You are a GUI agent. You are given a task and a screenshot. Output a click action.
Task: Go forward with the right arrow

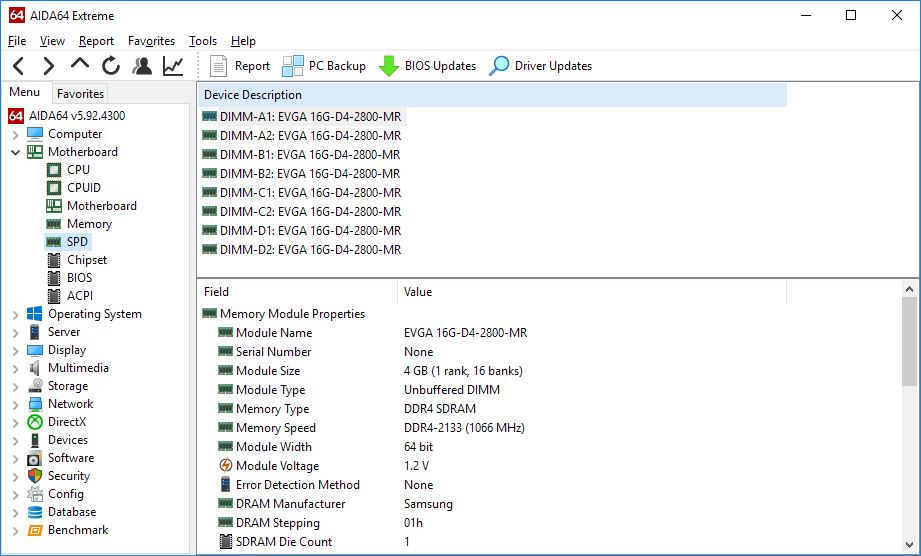(x=49, y=66)
